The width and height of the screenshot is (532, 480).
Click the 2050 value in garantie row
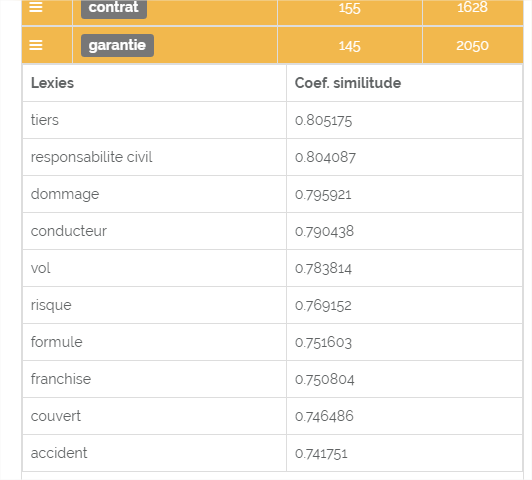(472, 46)
